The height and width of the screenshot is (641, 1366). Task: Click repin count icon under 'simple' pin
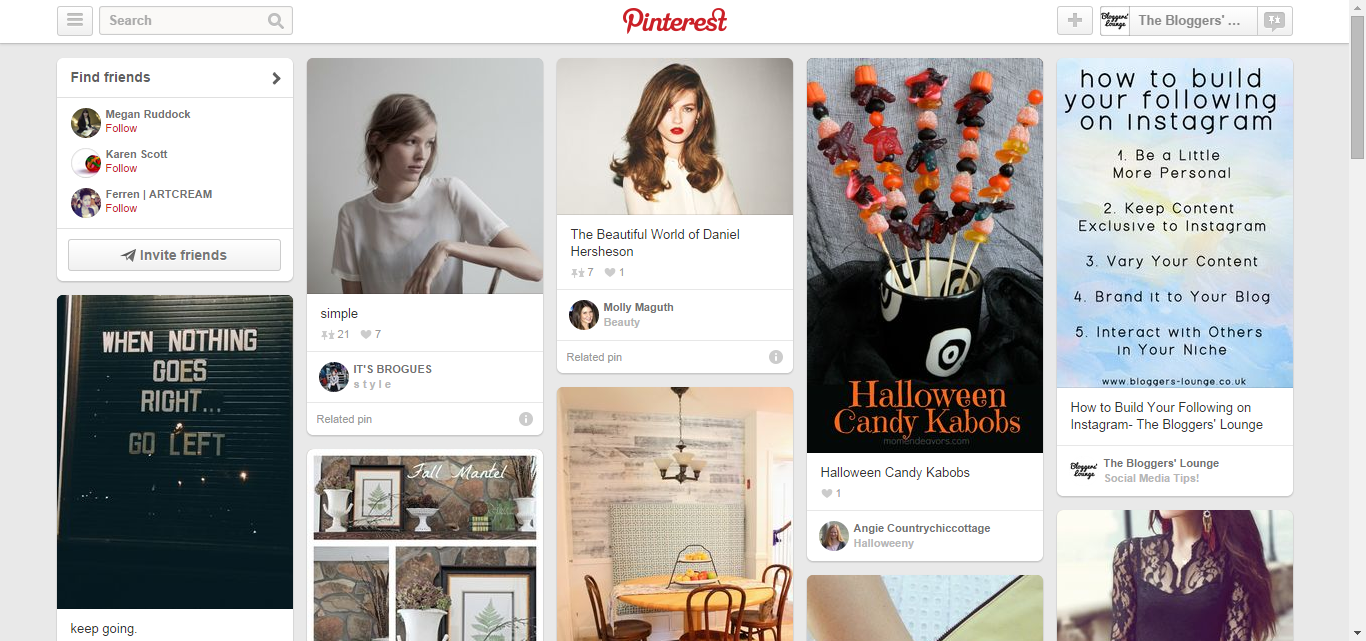click(x=327, y=335)
